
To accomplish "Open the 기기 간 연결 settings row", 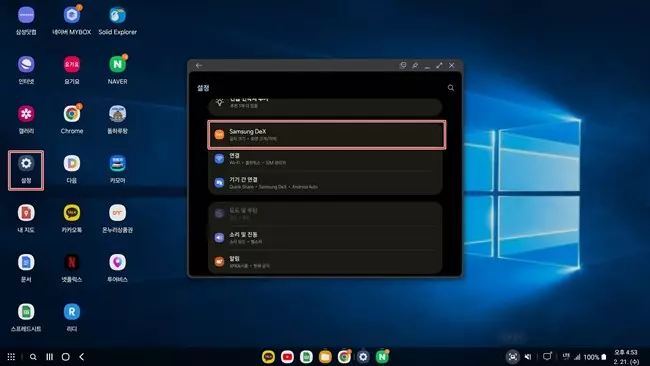I will point(325,183).
